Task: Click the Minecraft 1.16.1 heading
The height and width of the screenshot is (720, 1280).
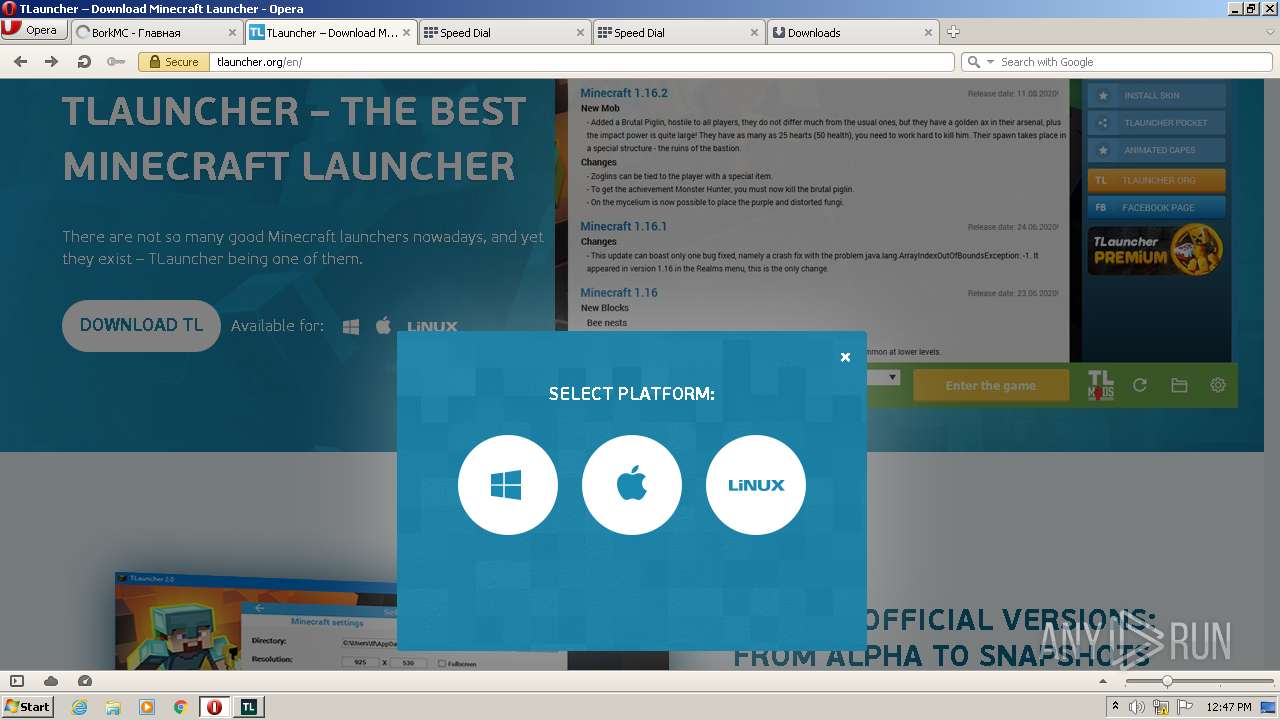Action: click(624, 226)
